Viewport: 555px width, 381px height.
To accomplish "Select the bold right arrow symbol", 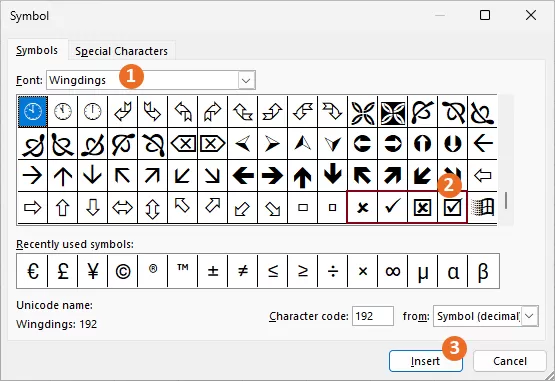I will (273, 175).
